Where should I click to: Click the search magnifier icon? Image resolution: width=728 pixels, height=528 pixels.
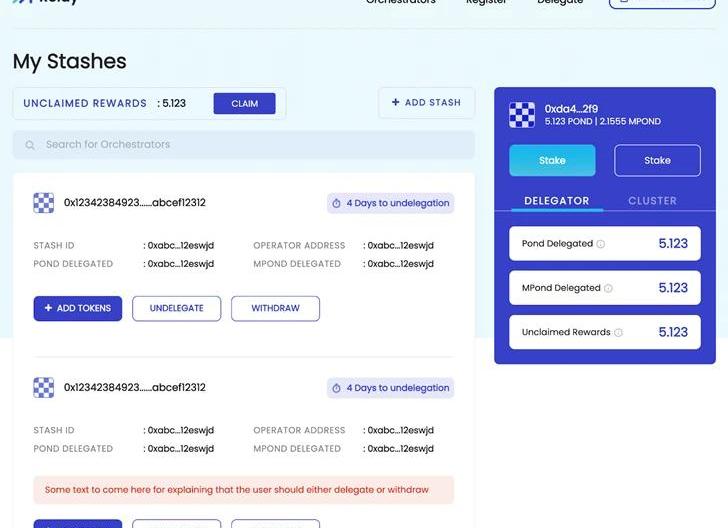point(30,145)
